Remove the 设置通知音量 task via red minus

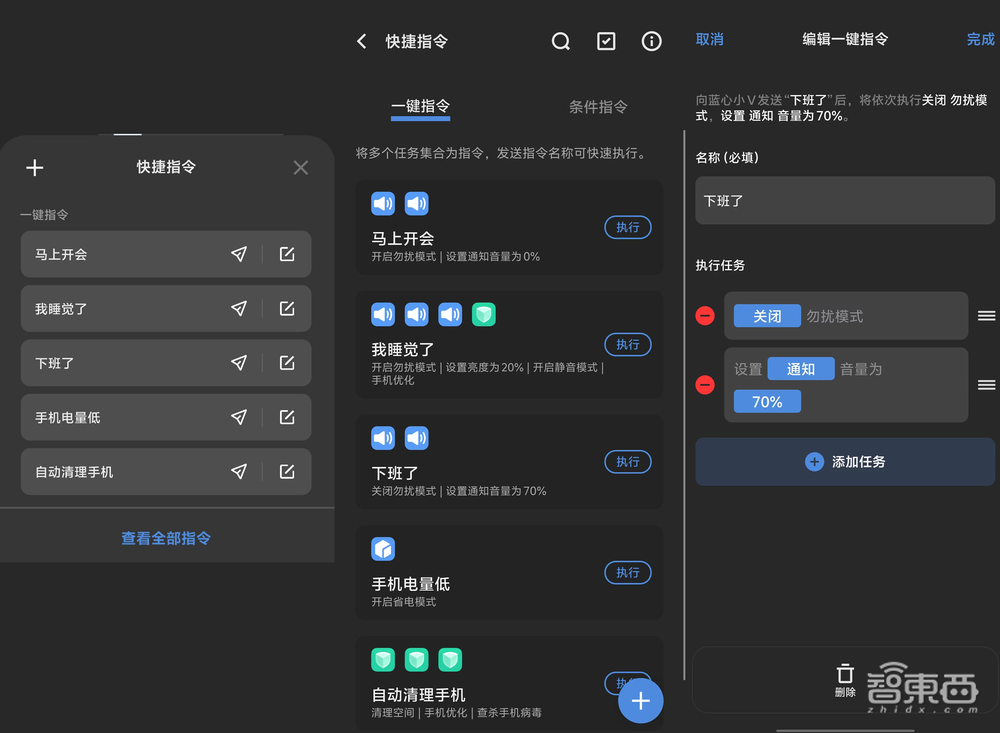(705, 384)
